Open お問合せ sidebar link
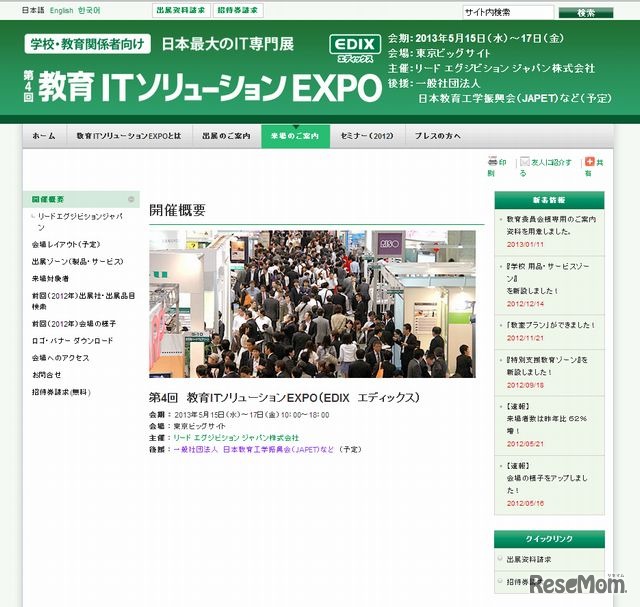 point(47,375)
